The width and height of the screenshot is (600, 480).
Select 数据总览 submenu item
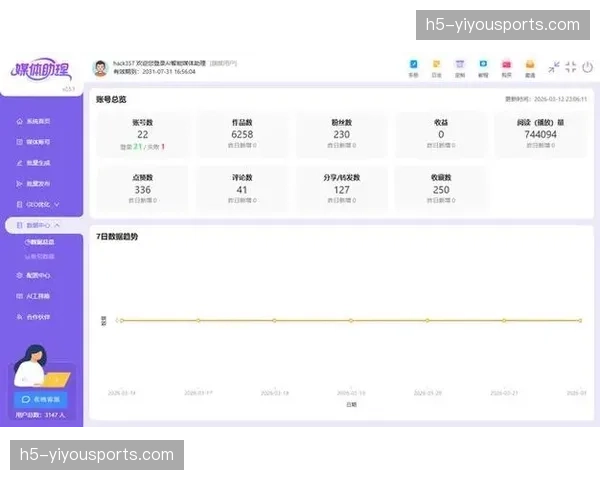pyautogui.click(x=39, y=242)
